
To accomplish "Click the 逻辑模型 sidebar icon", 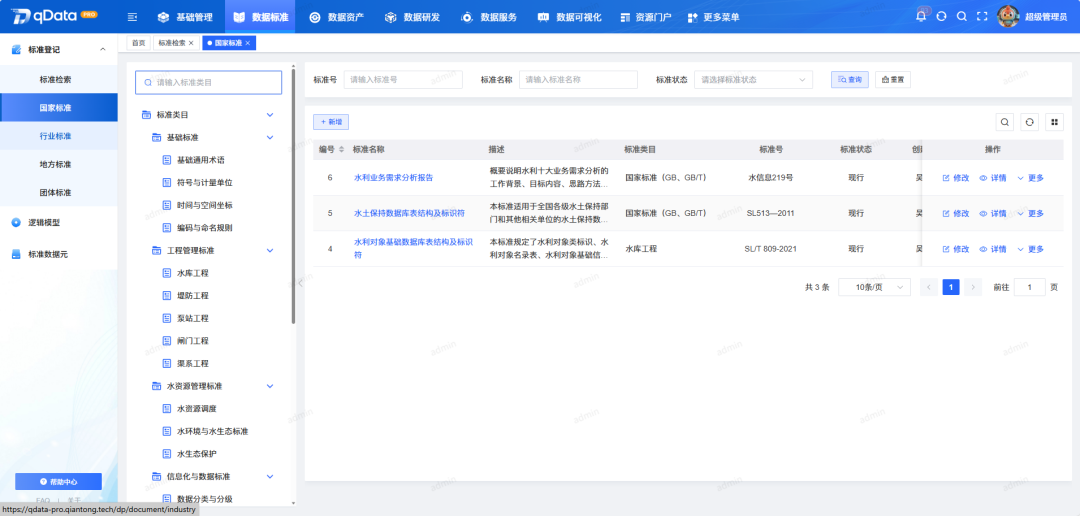I will pyautogui.click(x=16, y=223).
